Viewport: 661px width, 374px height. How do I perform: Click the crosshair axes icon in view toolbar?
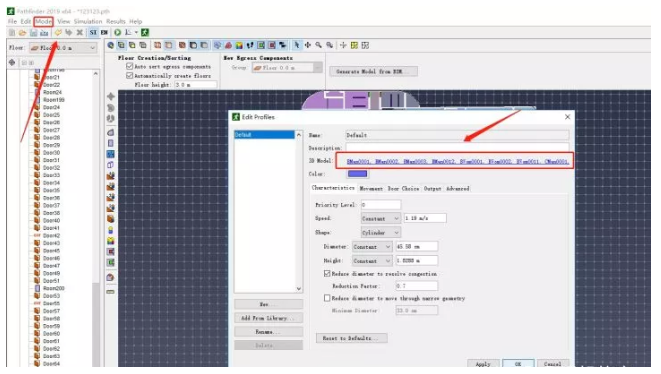coord(343,45)
